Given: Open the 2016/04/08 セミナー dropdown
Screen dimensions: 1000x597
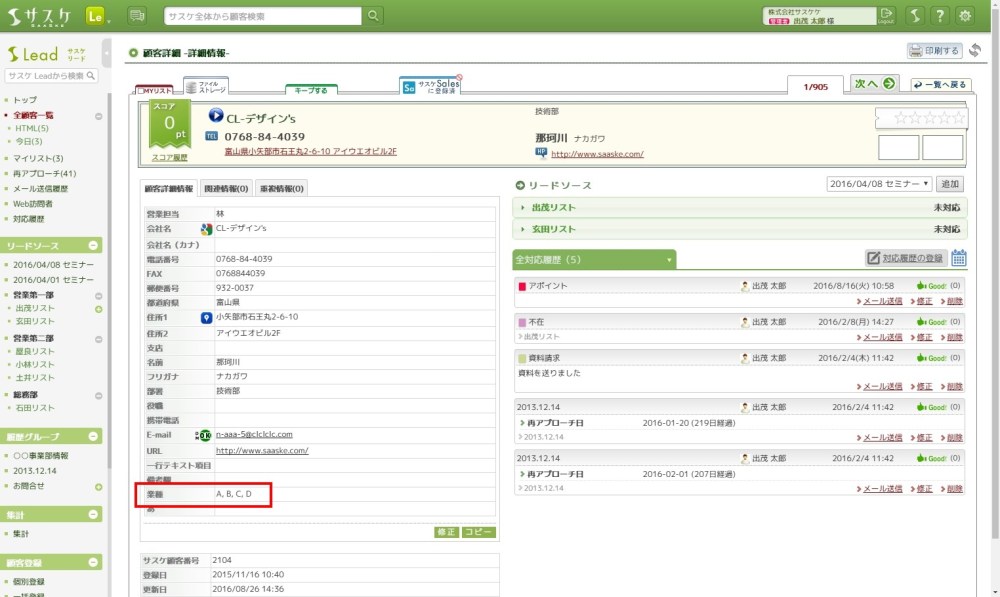Looking at the screenshot, I should (x=879, y=184).
